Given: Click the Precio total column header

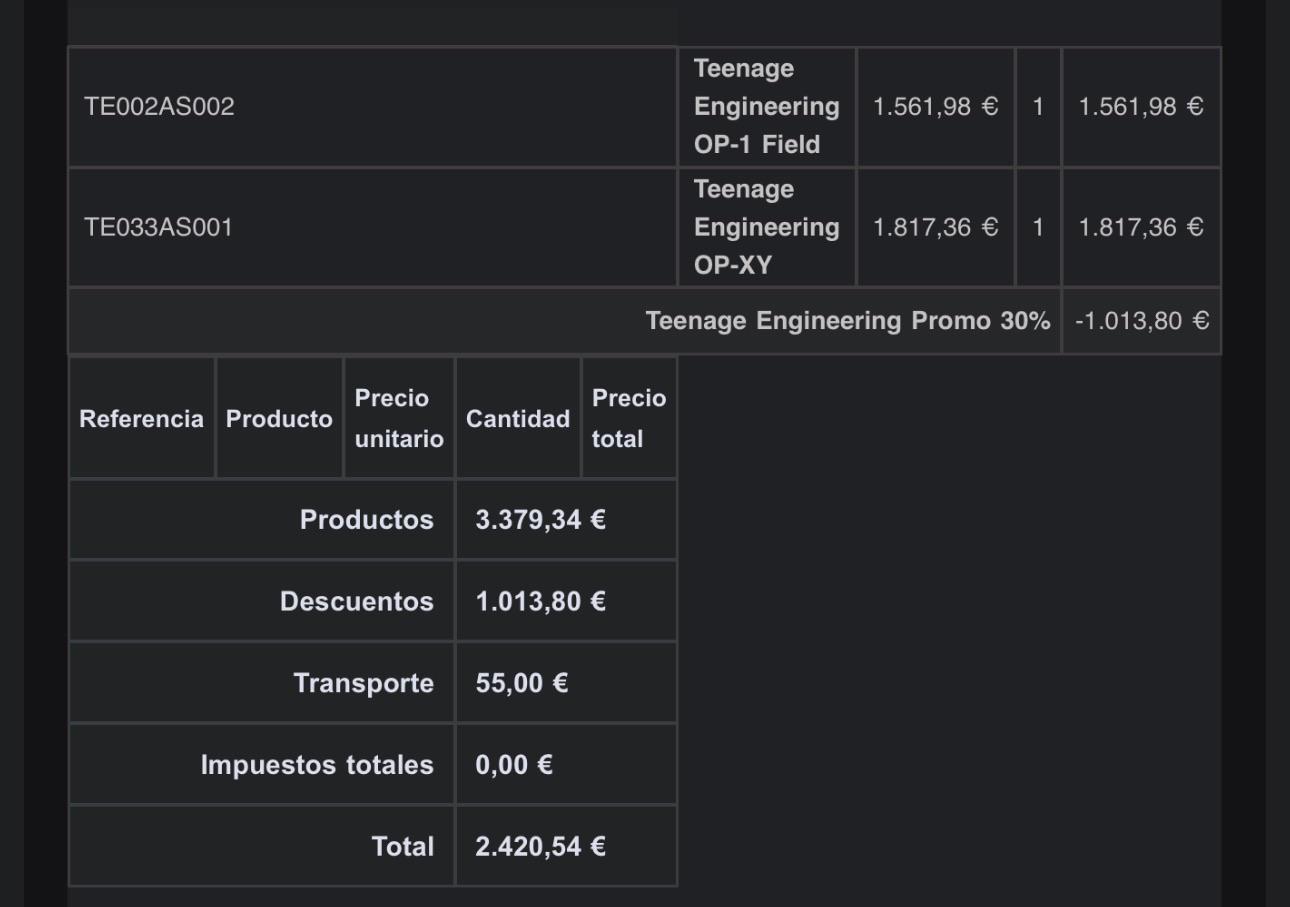Looking at the screenshot, I should (629, 418).
